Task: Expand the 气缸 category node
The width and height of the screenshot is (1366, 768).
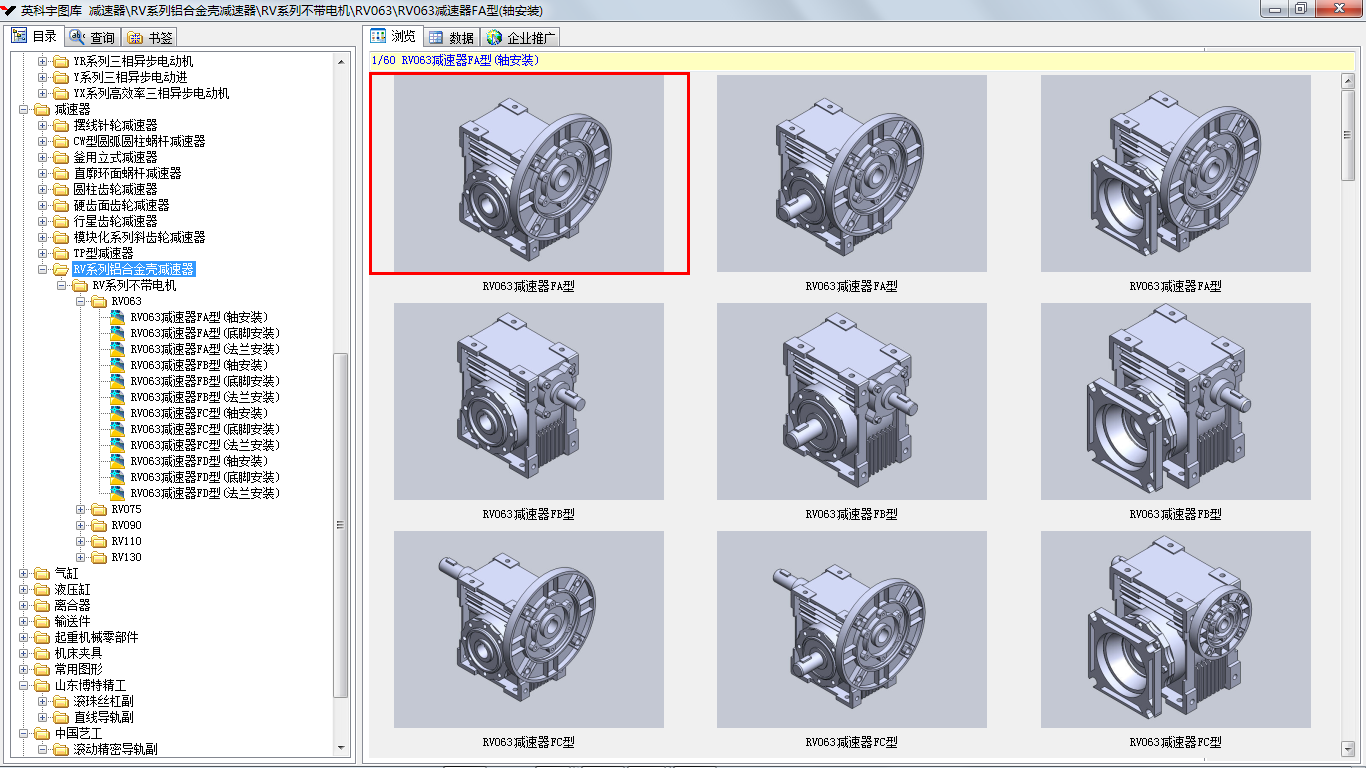Action: point(24,573)
